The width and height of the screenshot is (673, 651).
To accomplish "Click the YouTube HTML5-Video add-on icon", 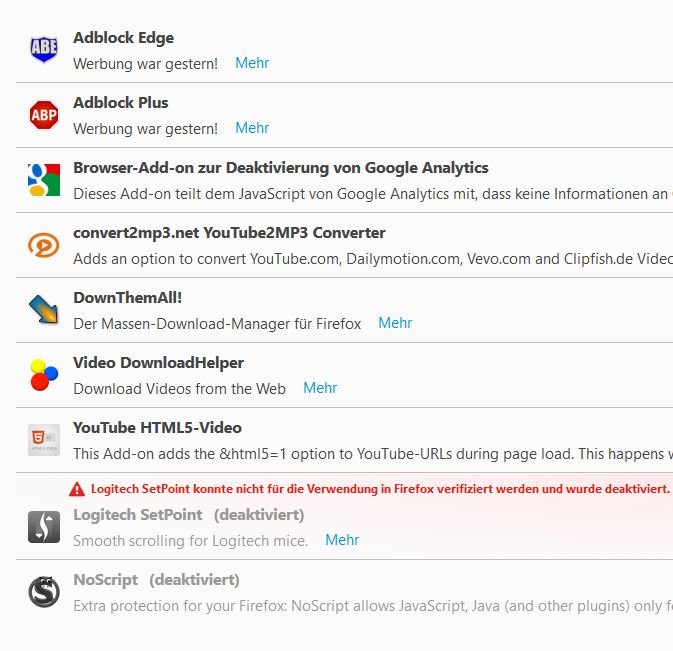I will (44, 440).
